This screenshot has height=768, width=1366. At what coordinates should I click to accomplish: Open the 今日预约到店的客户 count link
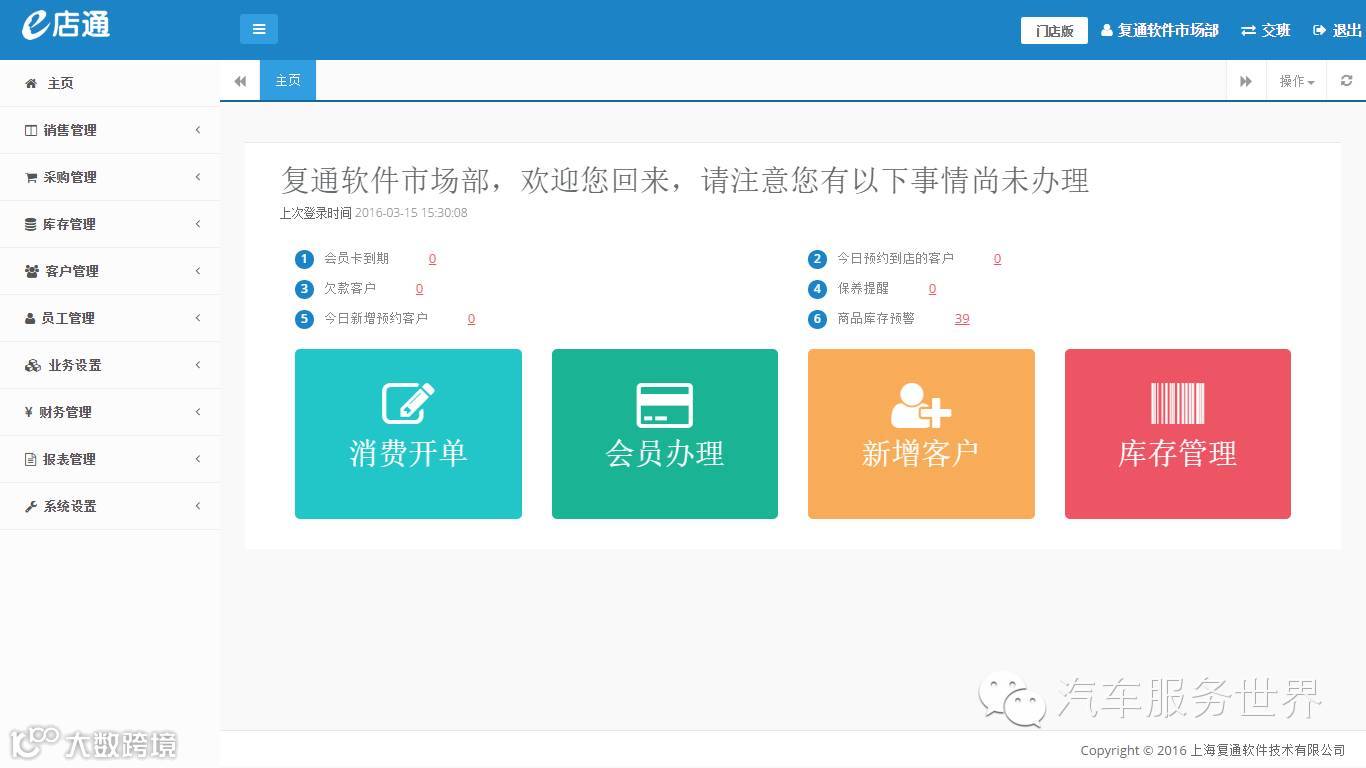click(x=997, y=259)
